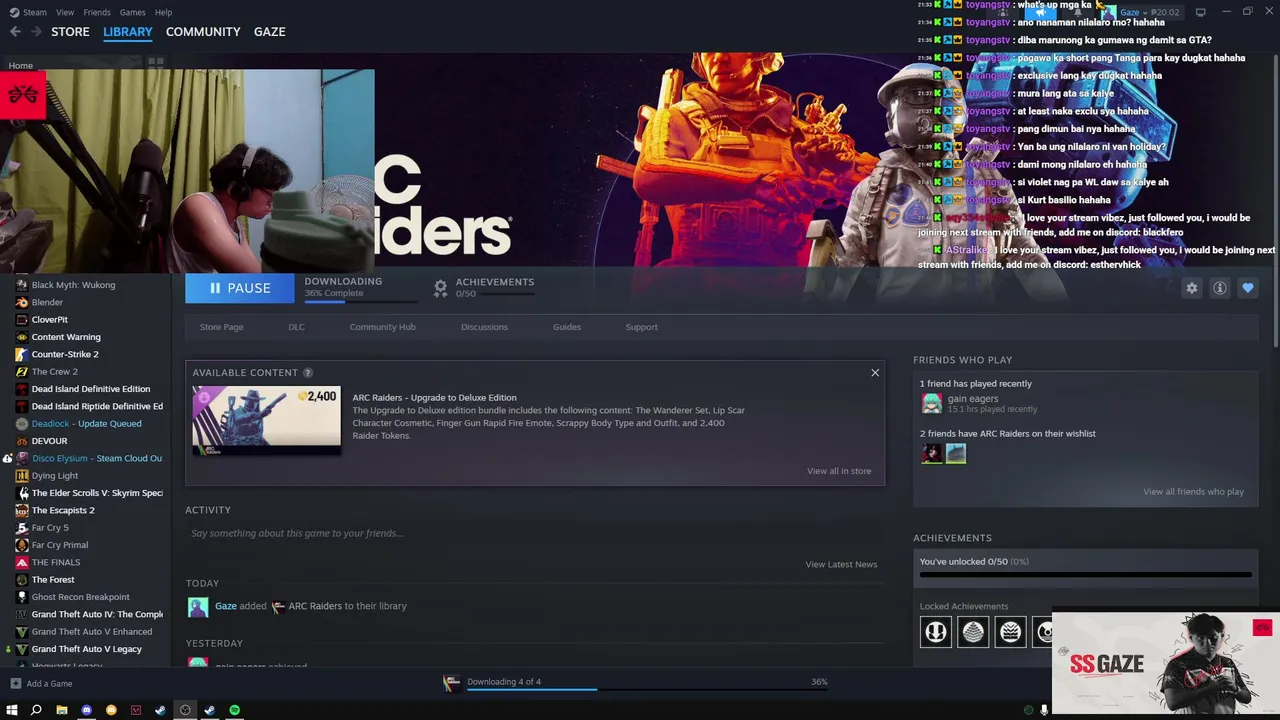Open the View menu
The width and height of the screenshot is (1280, 720).
[x=65, y=12]
